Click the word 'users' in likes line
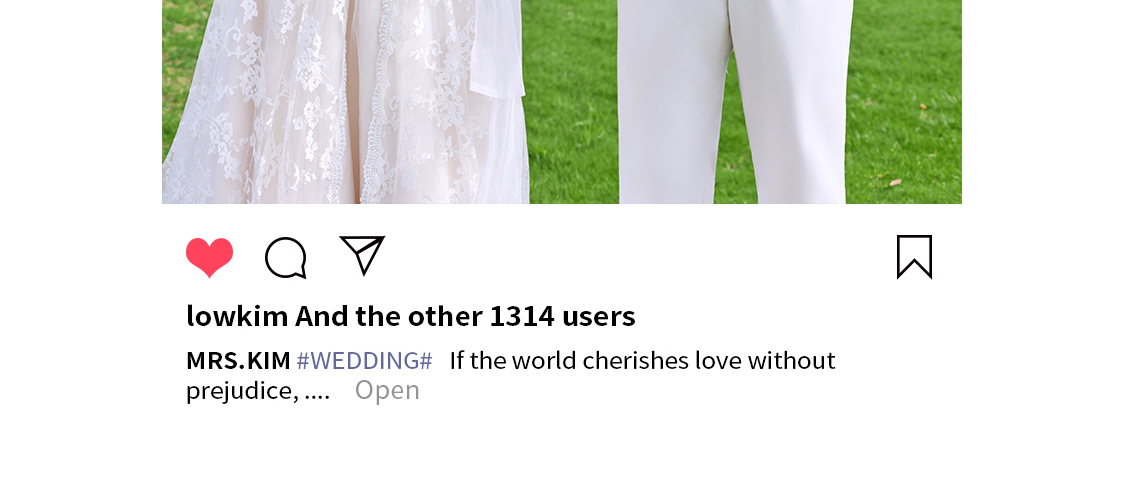Viewport: 1125px width, 485px height. click(x=598, y=316)
